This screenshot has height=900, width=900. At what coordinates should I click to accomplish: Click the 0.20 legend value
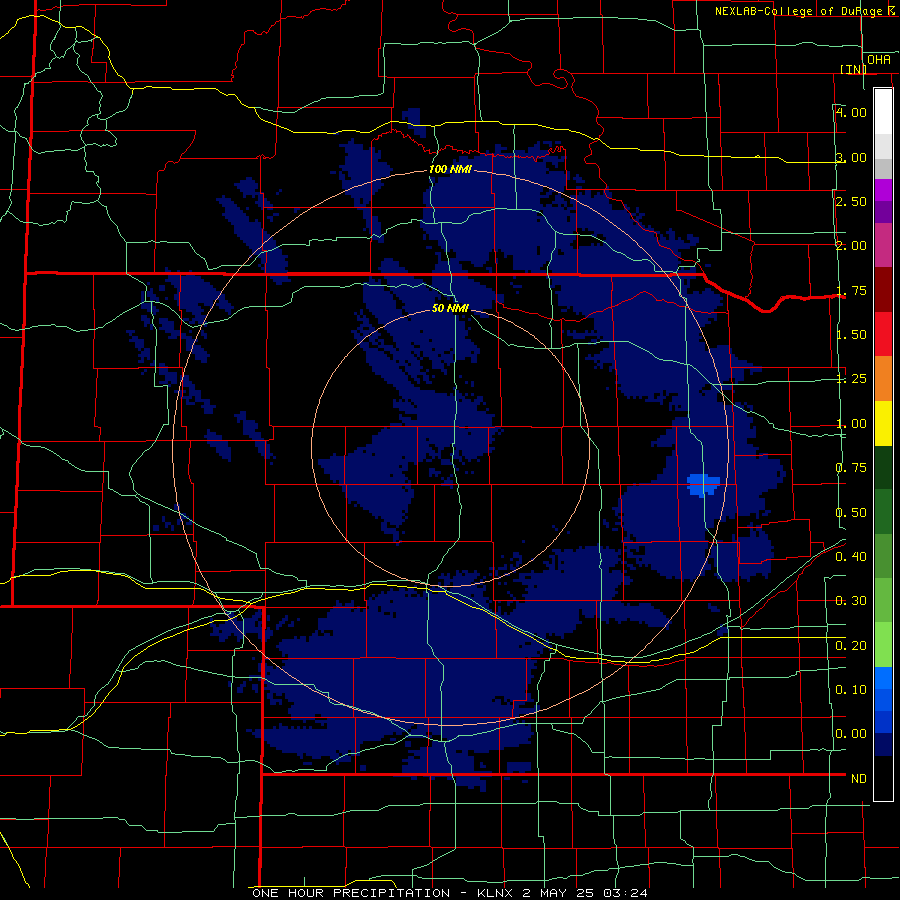tap(851, 645)
